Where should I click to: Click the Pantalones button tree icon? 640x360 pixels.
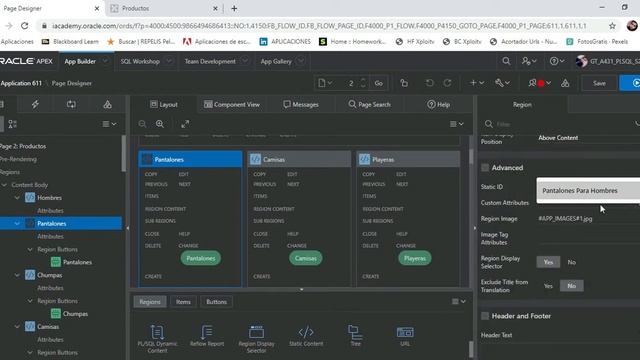(56, 262)
